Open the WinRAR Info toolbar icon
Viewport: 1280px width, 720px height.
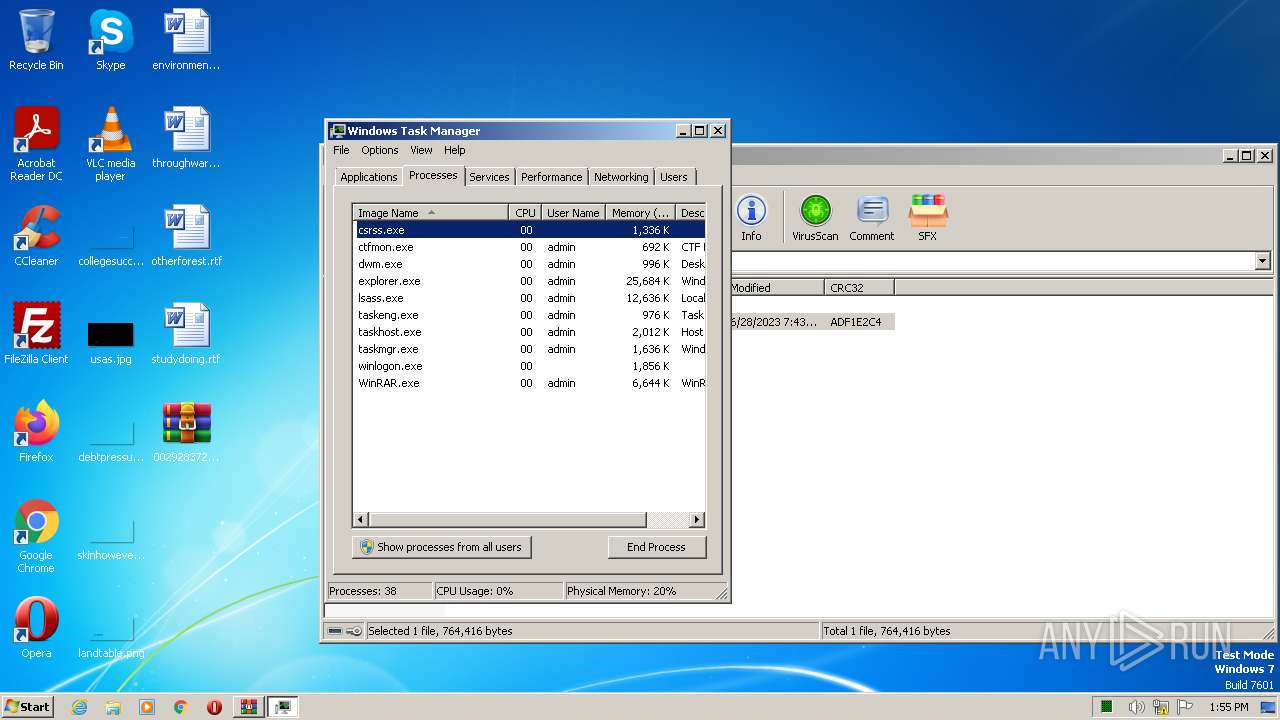(x=751, y=218)
